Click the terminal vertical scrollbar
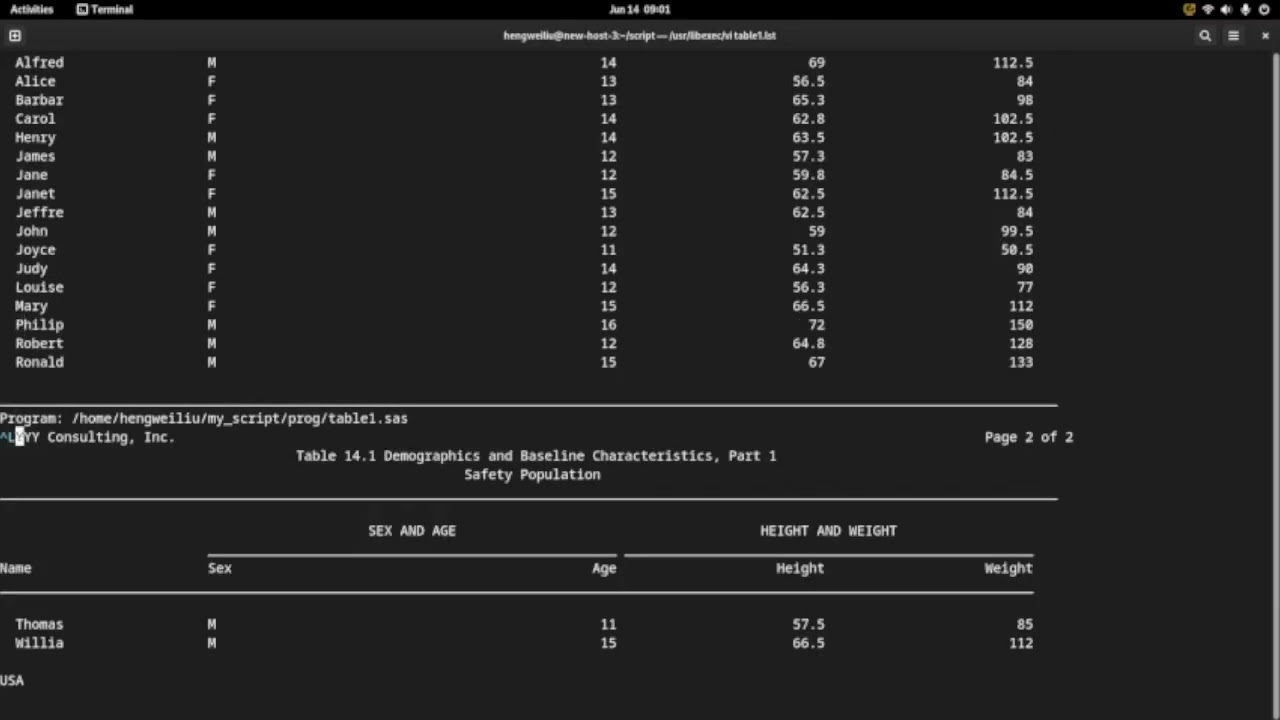1280x720 pixels. tap(1276, 385)
